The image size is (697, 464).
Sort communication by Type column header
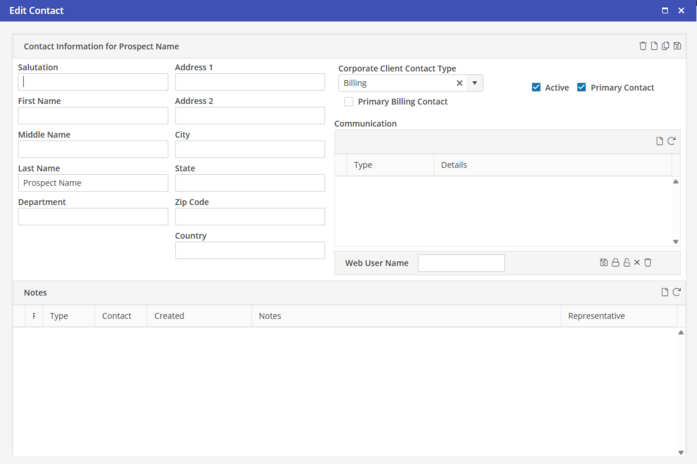(363, 165)
